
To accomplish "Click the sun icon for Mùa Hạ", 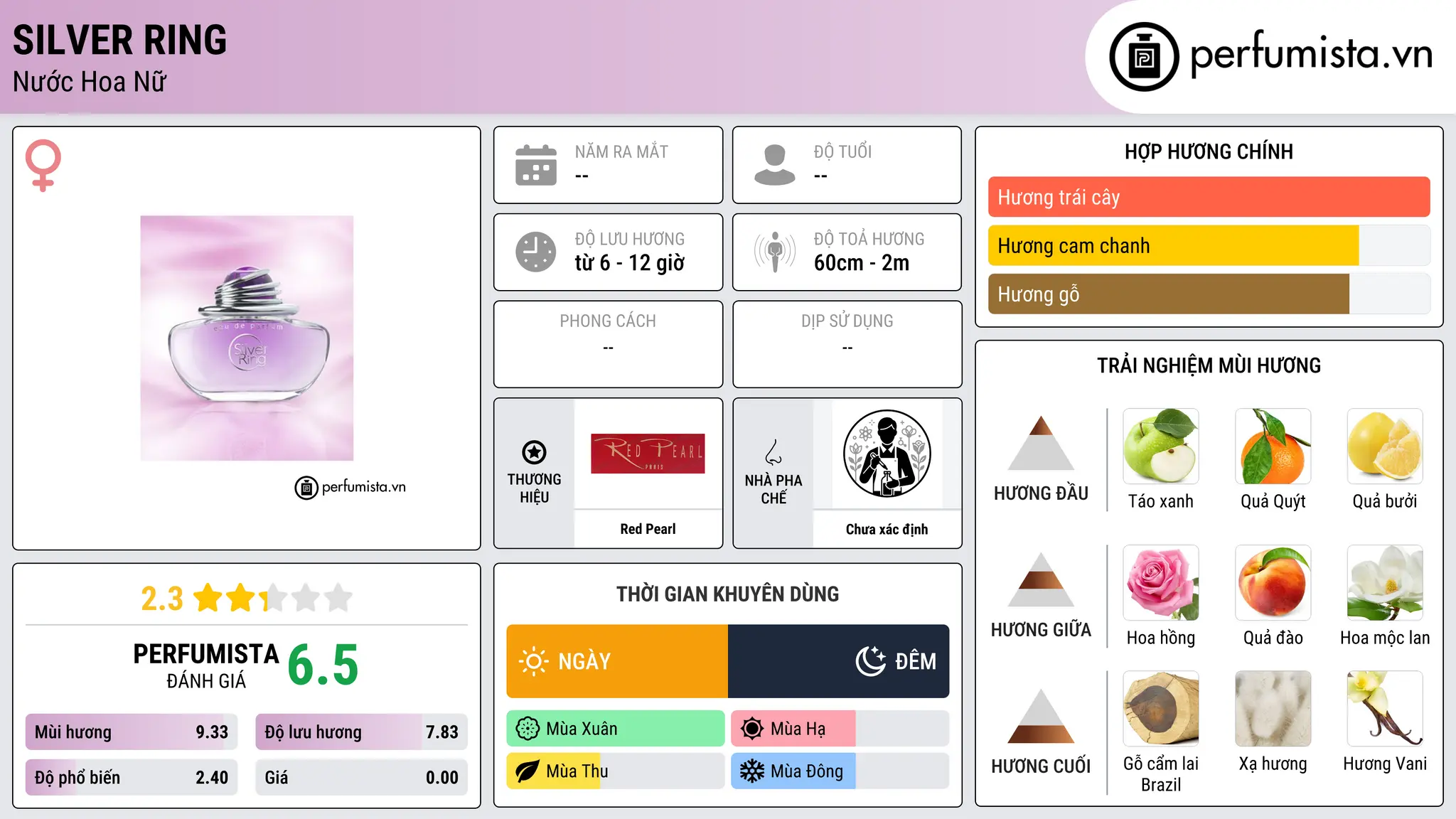I will (752, 729).
